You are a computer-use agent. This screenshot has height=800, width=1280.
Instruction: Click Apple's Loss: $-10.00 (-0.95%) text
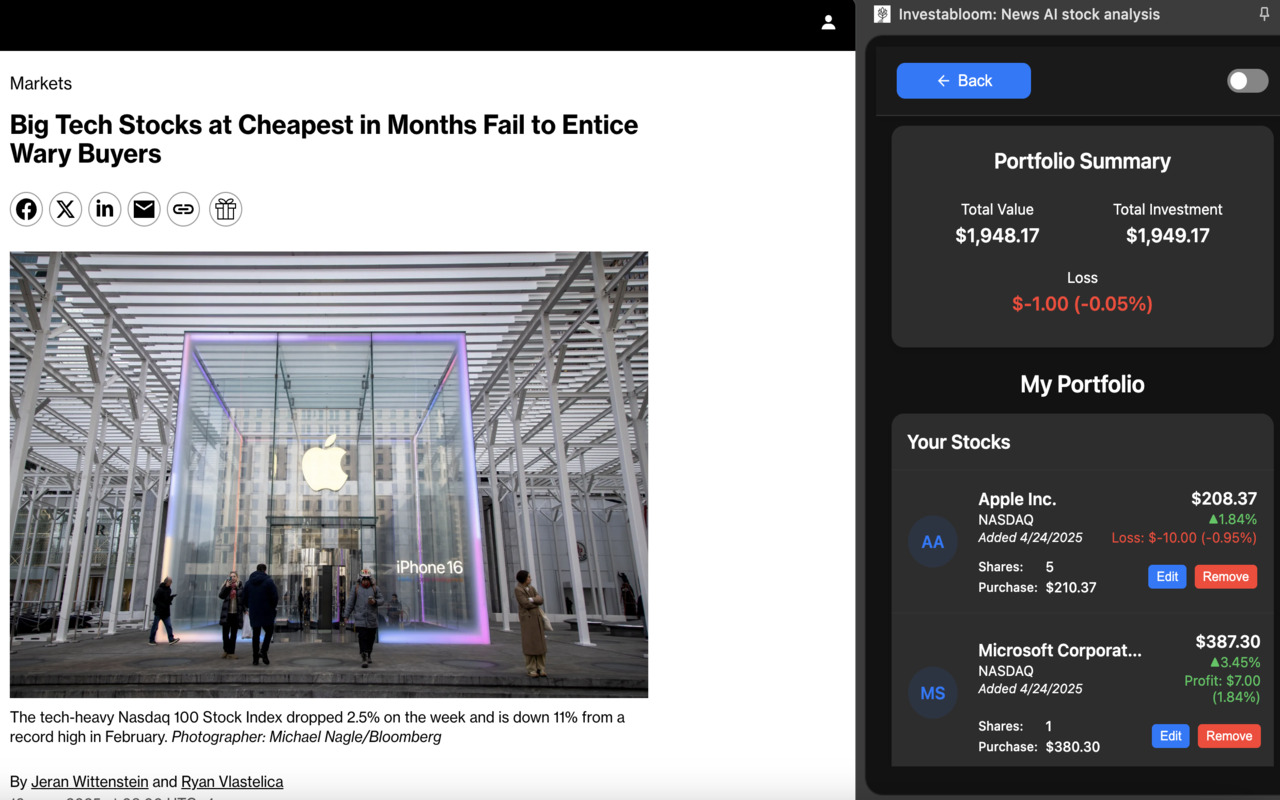pos(1184,538)
